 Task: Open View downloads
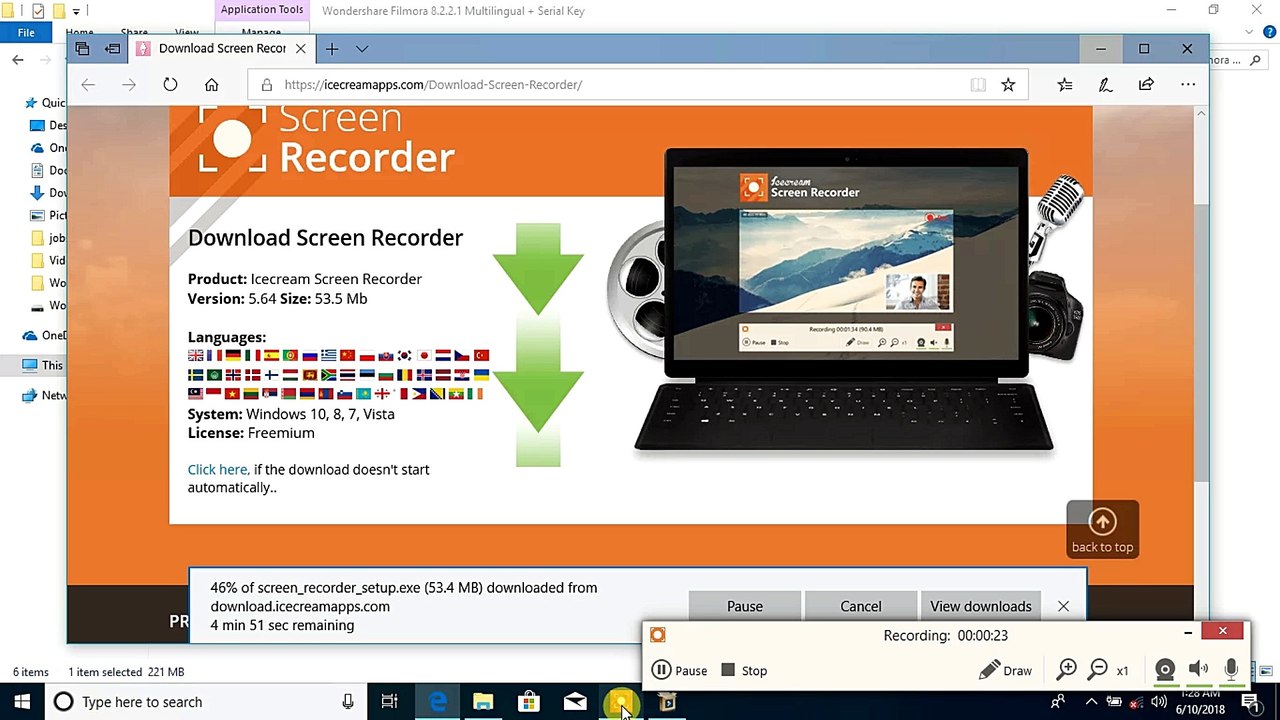coord(981,606)
